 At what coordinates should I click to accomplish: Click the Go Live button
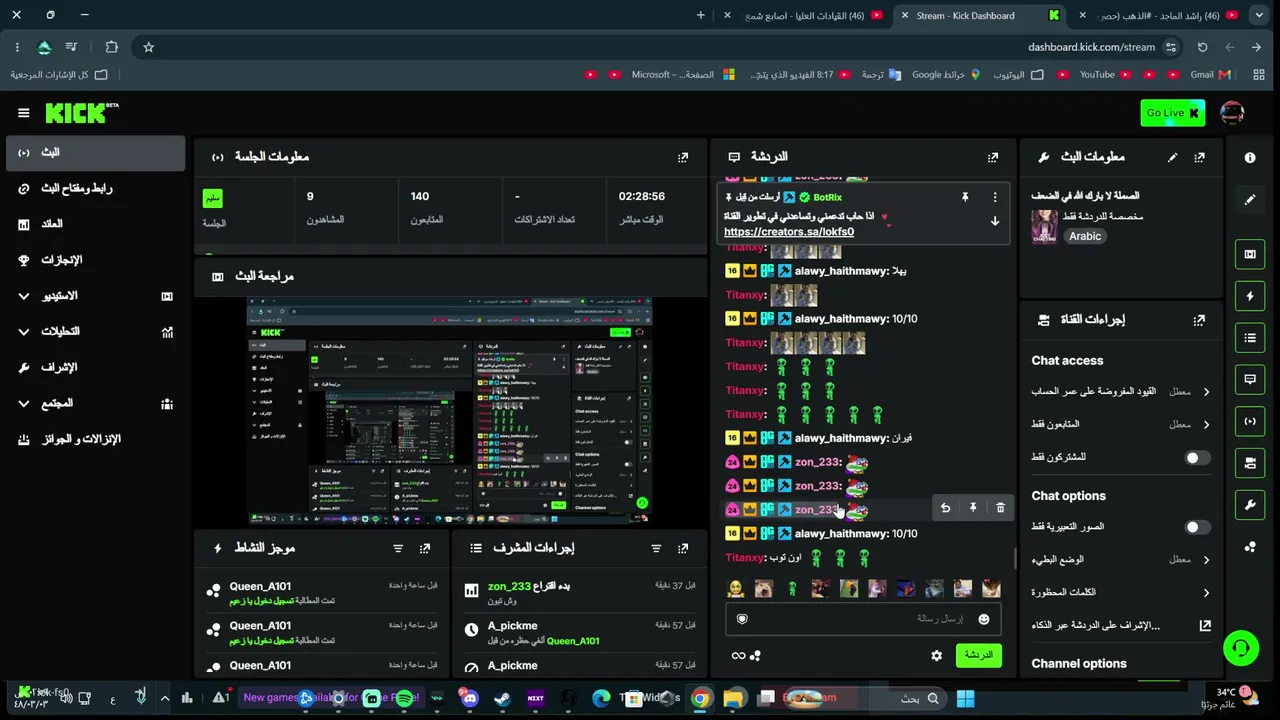pyautogui.click(x=1172, y=113)
